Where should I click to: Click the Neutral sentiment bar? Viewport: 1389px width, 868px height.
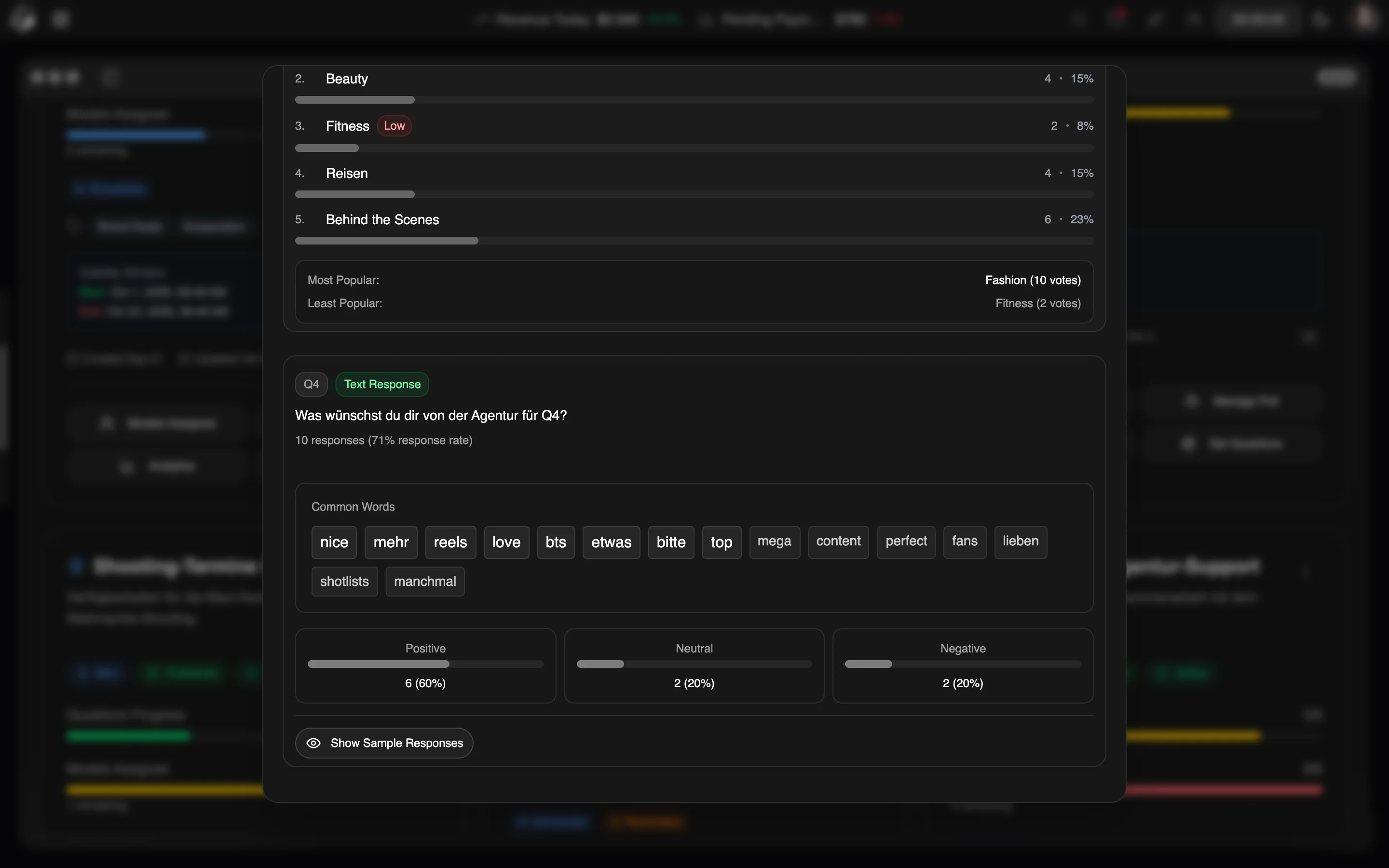[694, 664]
